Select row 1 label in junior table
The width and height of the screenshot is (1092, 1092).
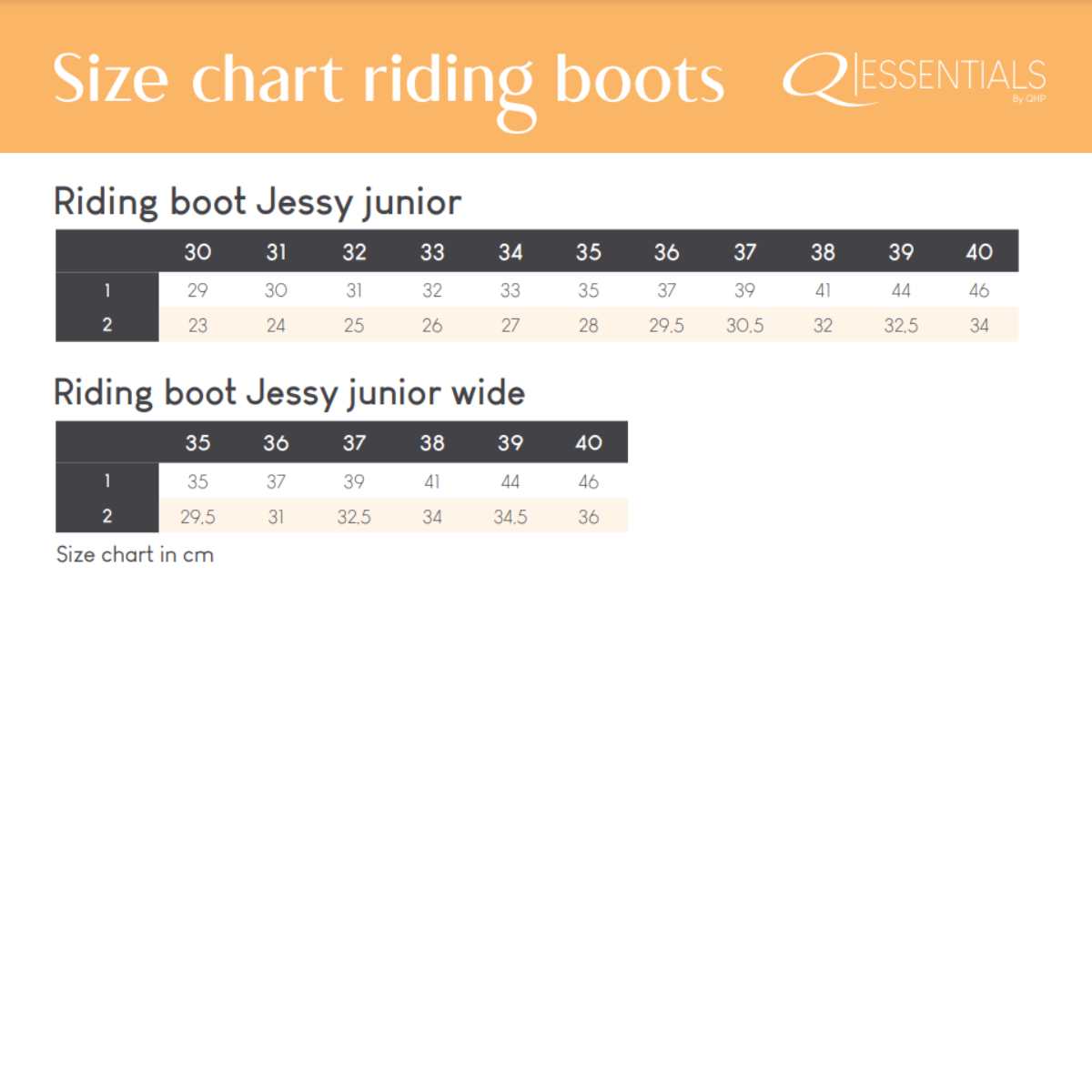pyautogui.click(x=107, y=290)
